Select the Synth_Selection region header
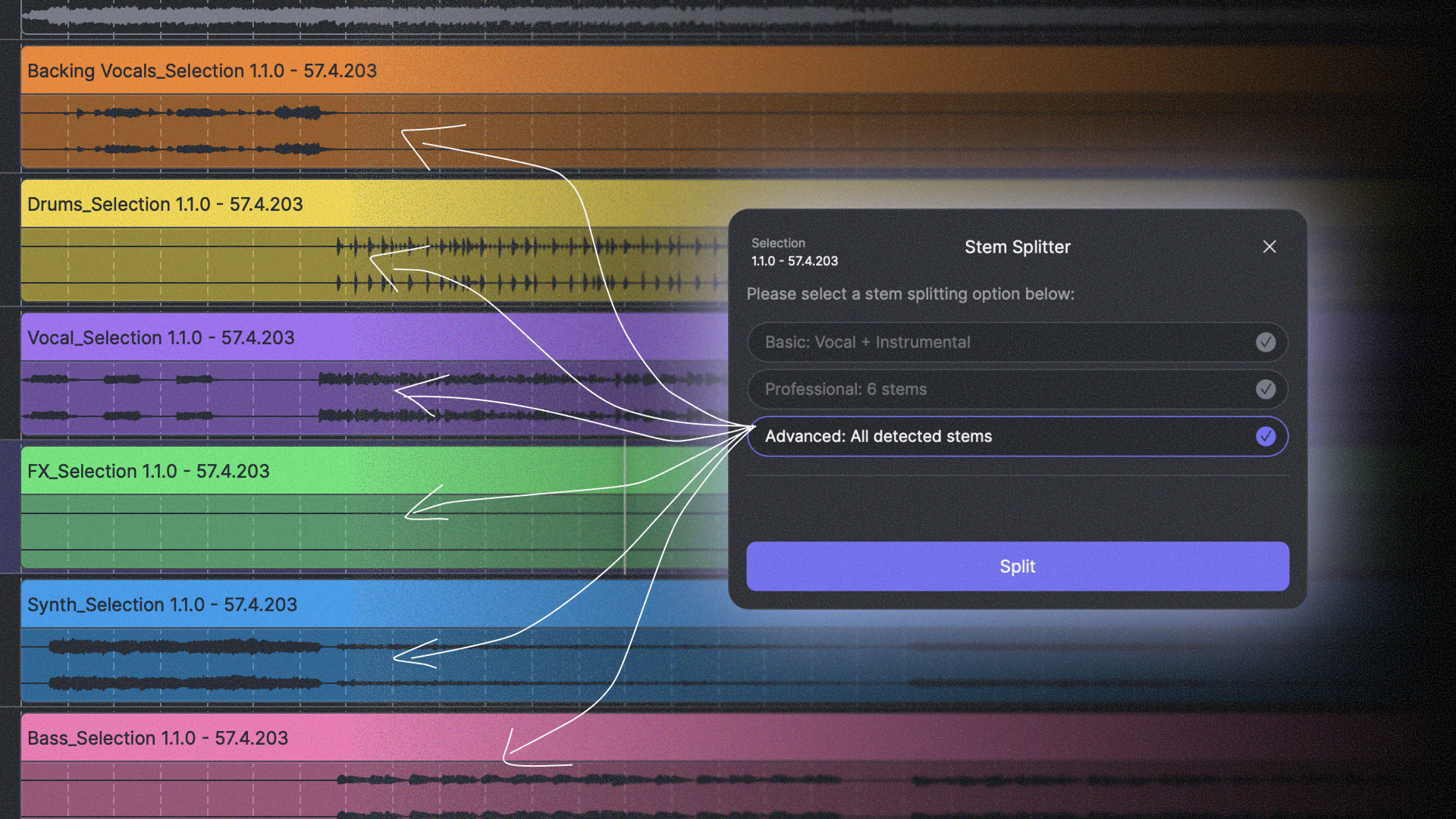This screenshot has width=1456, height=819. click(162, 604)
